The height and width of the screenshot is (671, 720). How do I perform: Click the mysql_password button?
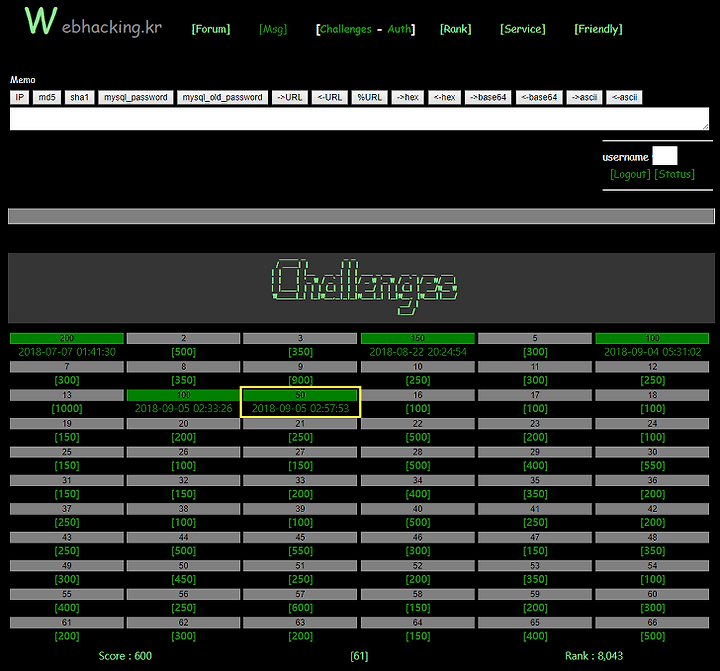click(x=135, y=97)
